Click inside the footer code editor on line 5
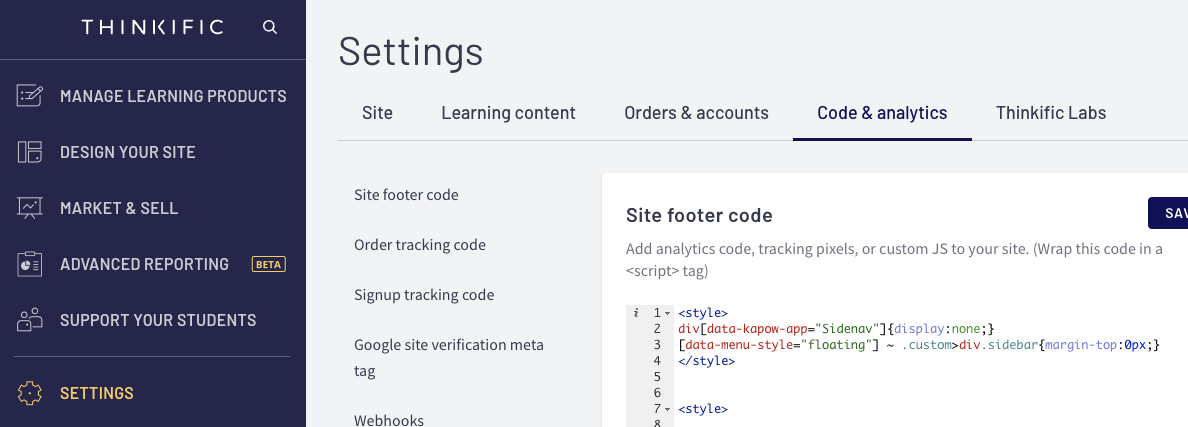Screen dimensions: 1188x427 tap(900, 377)
